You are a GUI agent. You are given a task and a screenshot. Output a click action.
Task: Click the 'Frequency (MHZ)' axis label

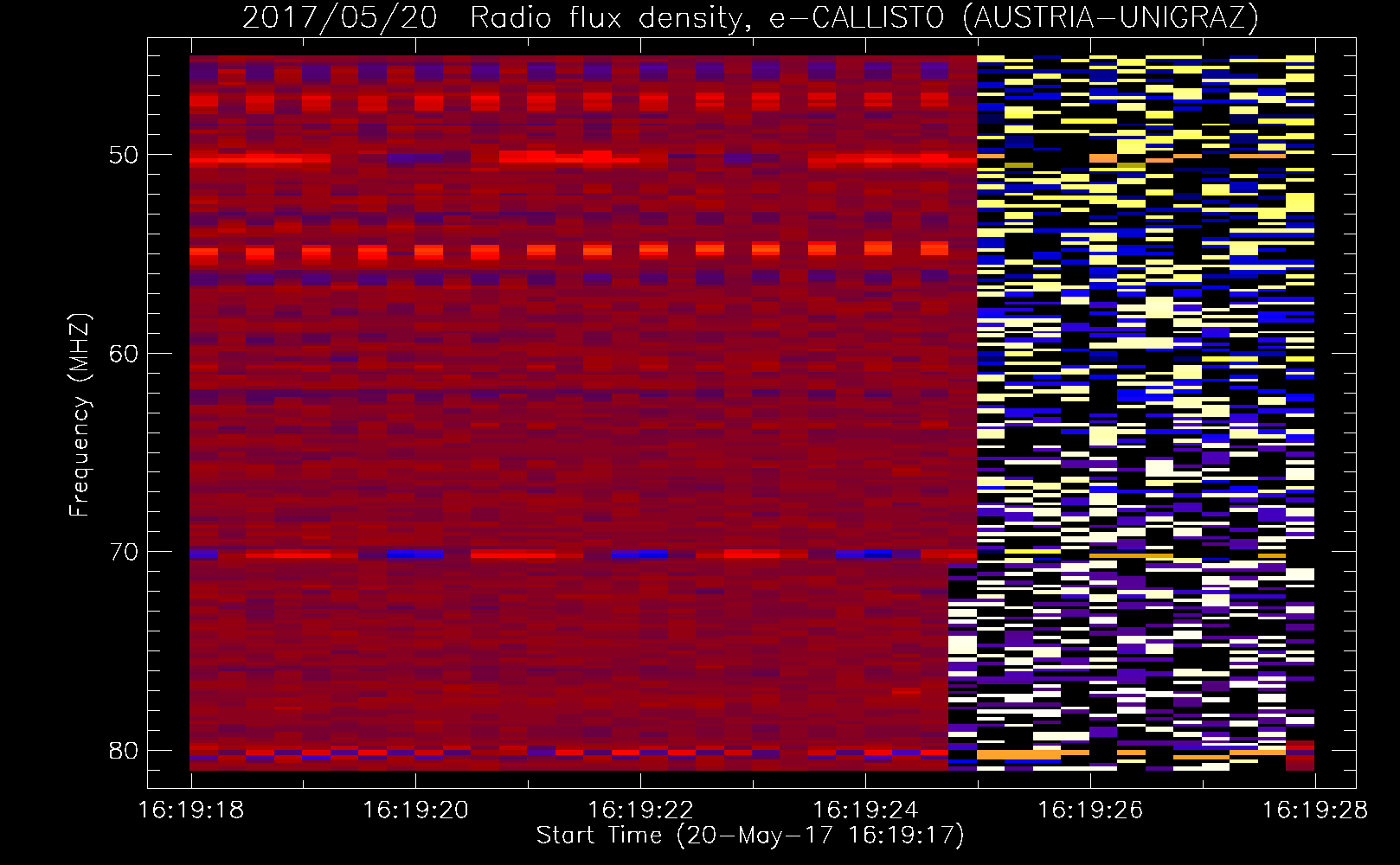(80, 415)
